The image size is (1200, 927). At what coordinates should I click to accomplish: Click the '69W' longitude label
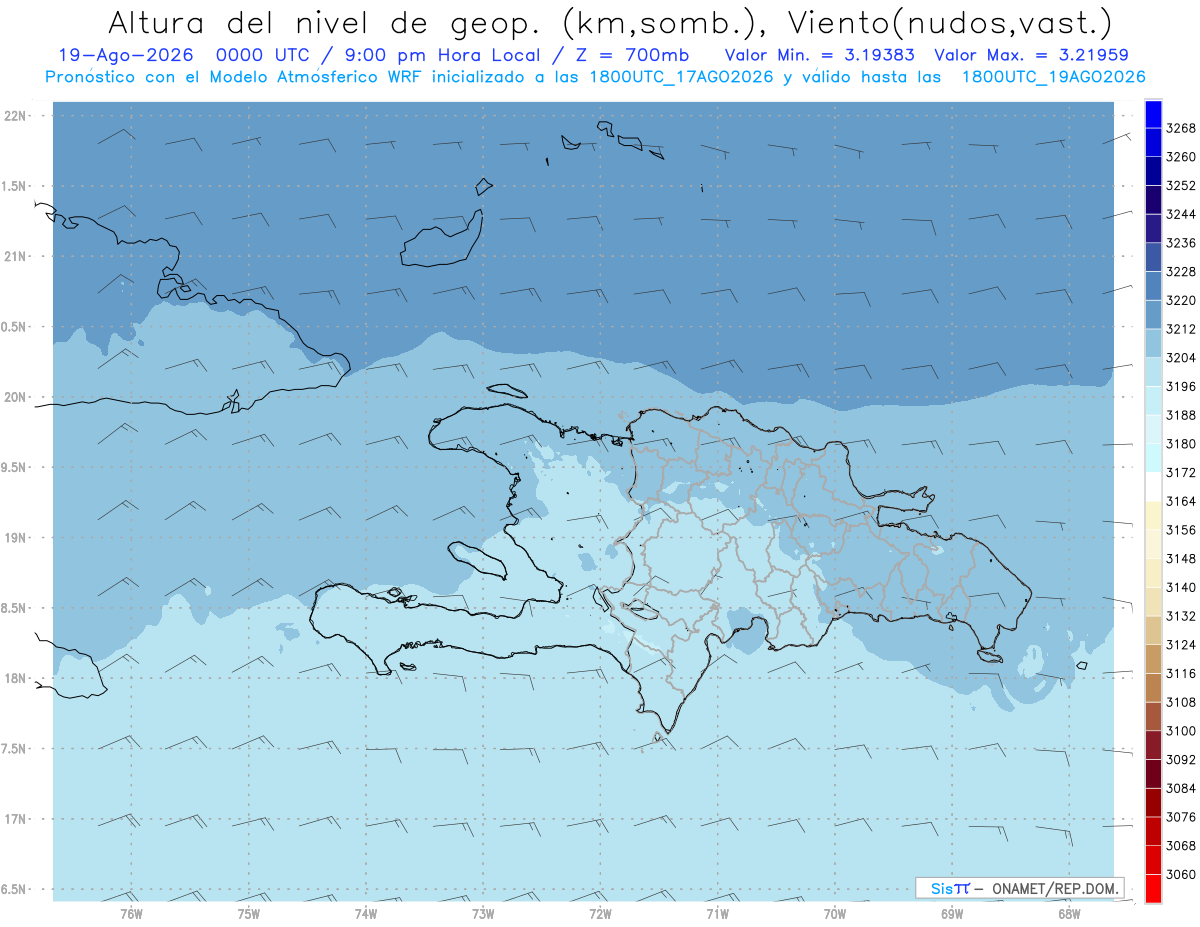[952, 913]
